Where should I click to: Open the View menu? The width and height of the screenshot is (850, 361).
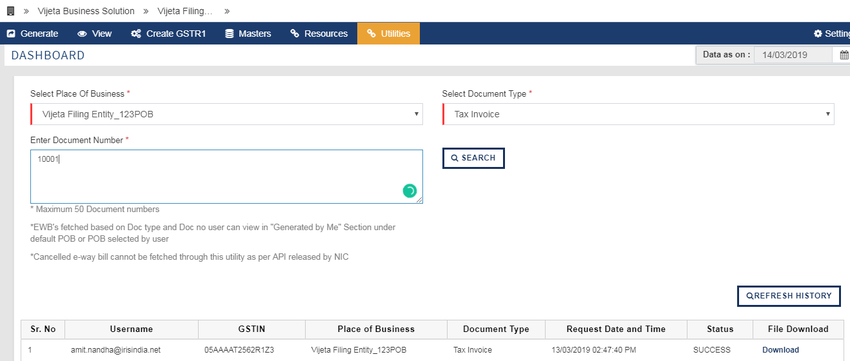95,34
